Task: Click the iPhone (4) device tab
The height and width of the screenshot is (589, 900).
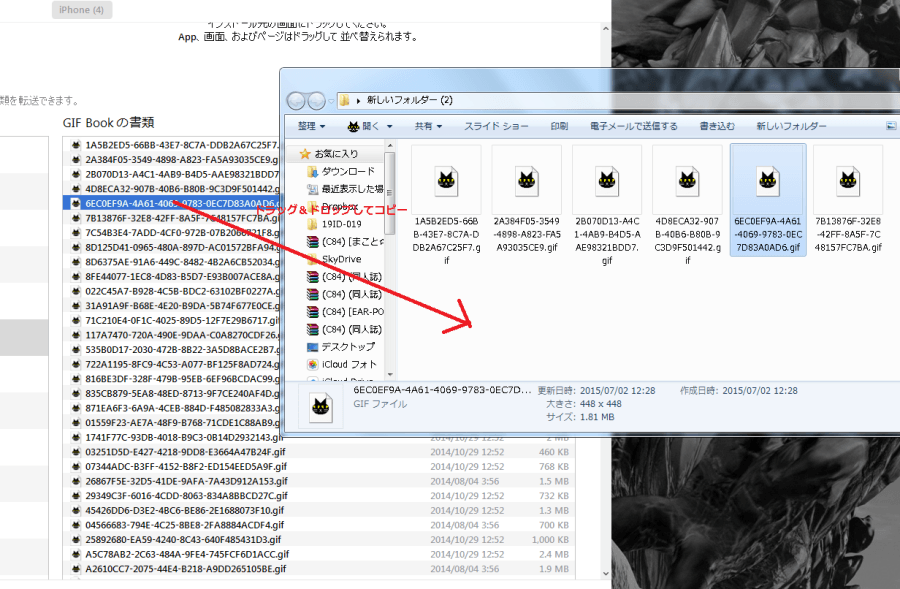Action: pyautogui.click(x=82, y=10)
